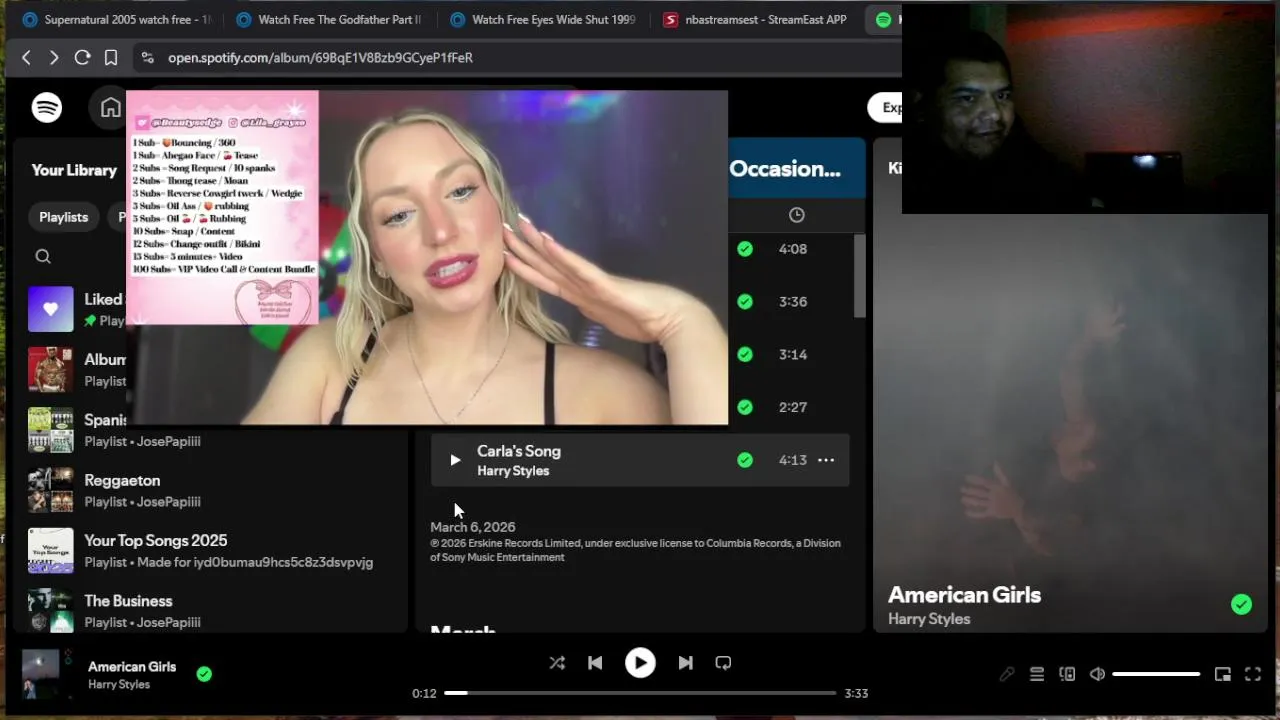Toggle repeat mode

point(723,663)
